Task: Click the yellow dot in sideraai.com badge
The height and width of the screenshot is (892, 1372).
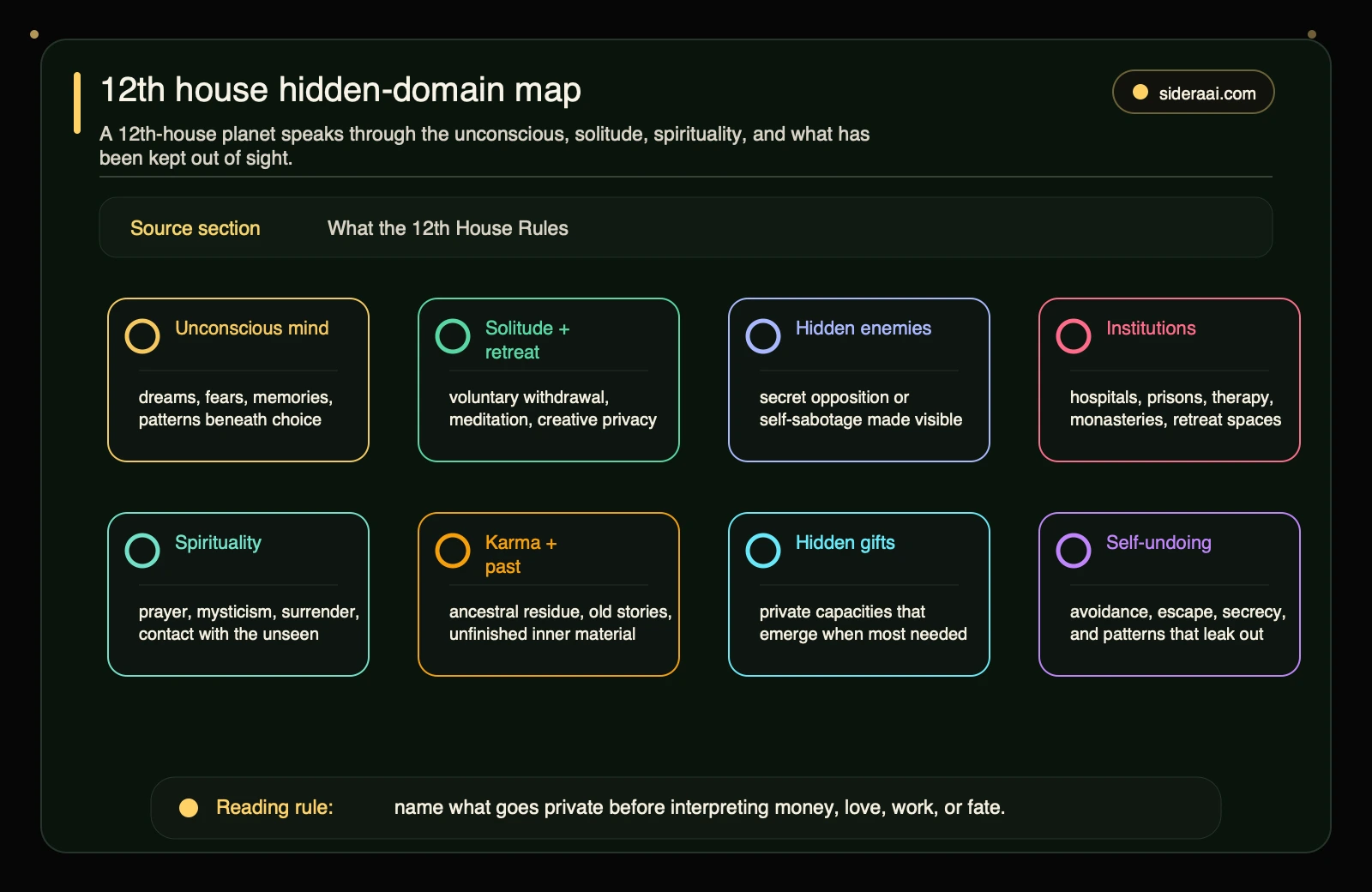Action: pyautogui.click(x=1140, y=92)
